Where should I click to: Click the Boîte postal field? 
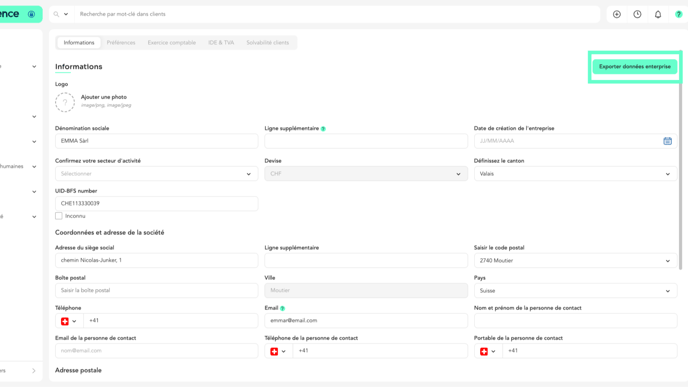(x=157, y=290)
